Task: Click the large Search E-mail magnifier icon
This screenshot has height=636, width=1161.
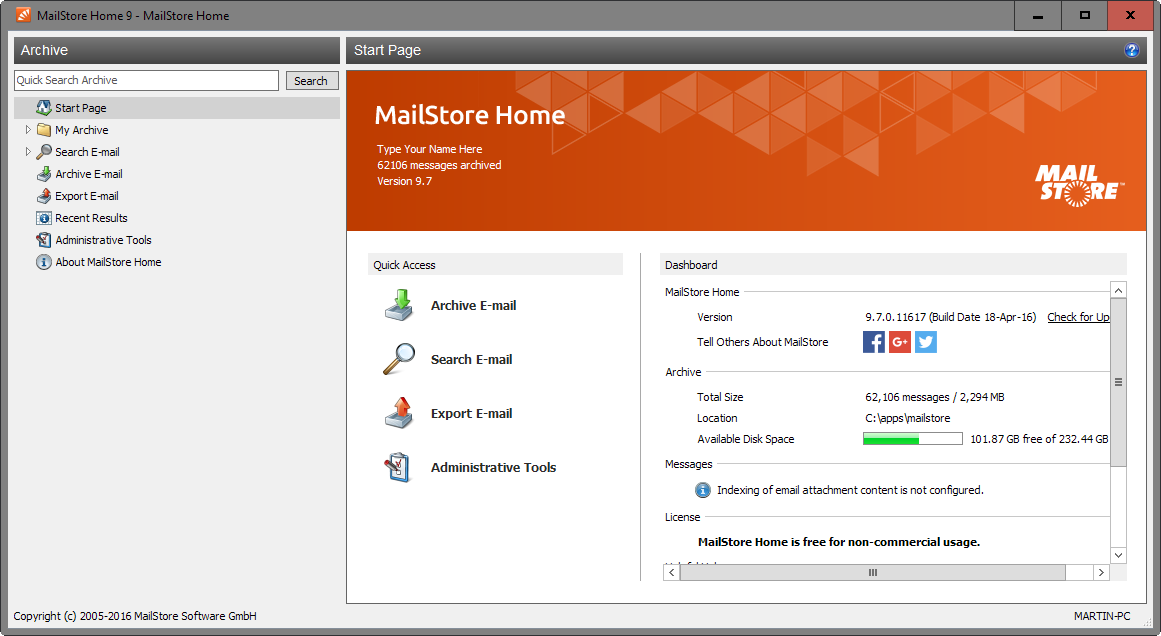Action: [x=399, y=359]
